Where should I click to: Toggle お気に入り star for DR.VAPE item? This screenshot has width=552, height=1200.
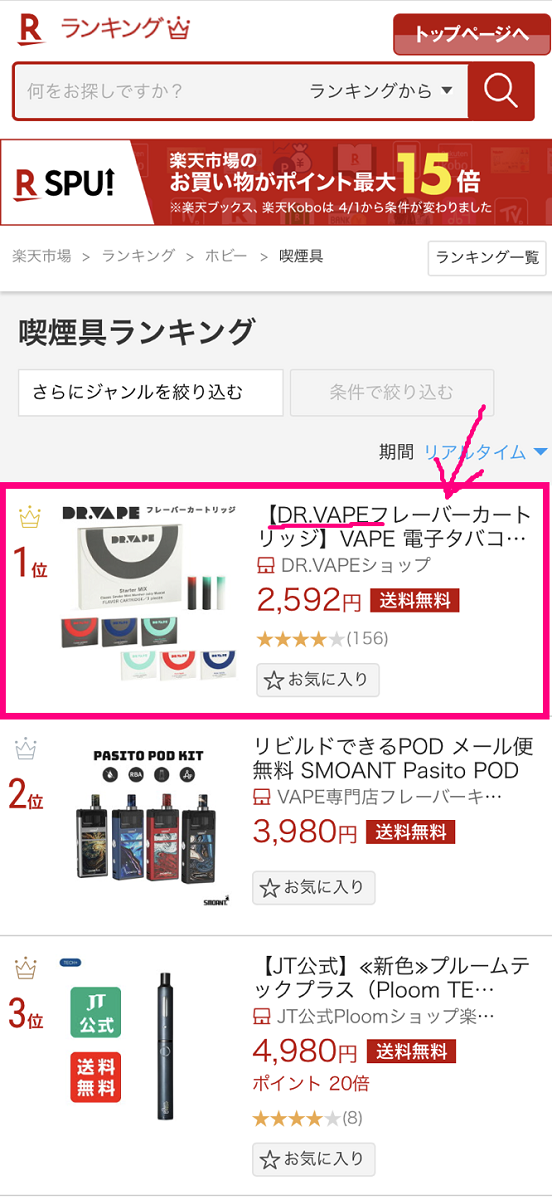pos(274,682)
